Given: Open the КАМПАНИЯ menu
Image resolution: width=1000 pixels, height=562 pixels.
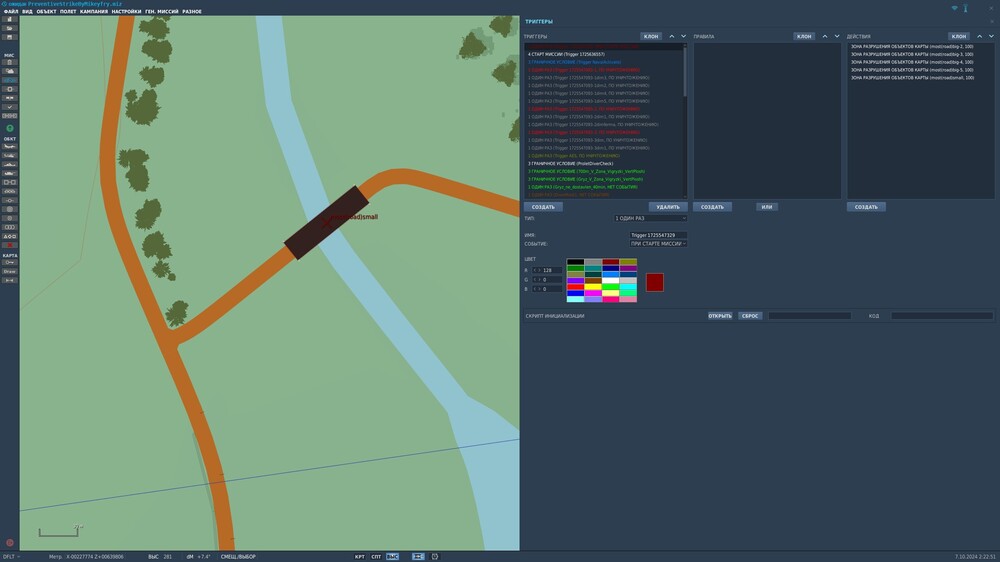Looking at the screenshot, I should point(94,11).
